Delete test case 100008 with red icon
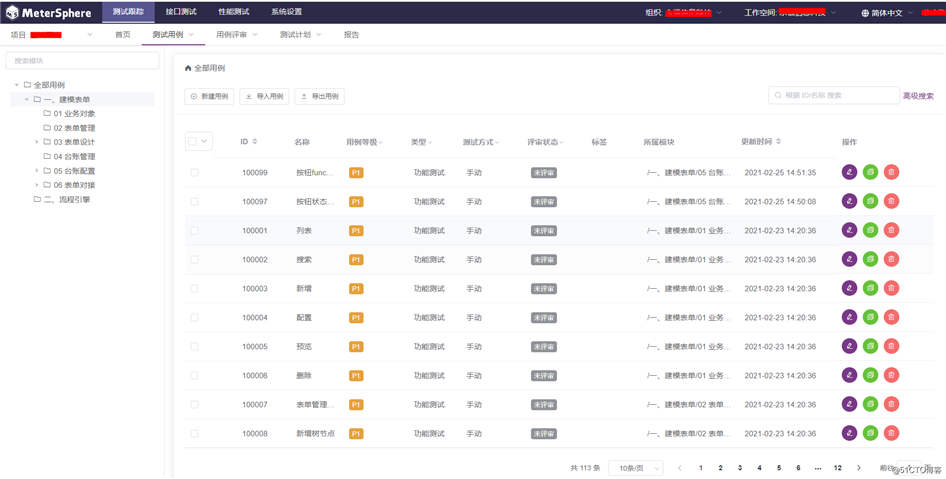Image resolution: width=946 pixels, height=479 pixels. pyautogui.click(x=891, y=433)
